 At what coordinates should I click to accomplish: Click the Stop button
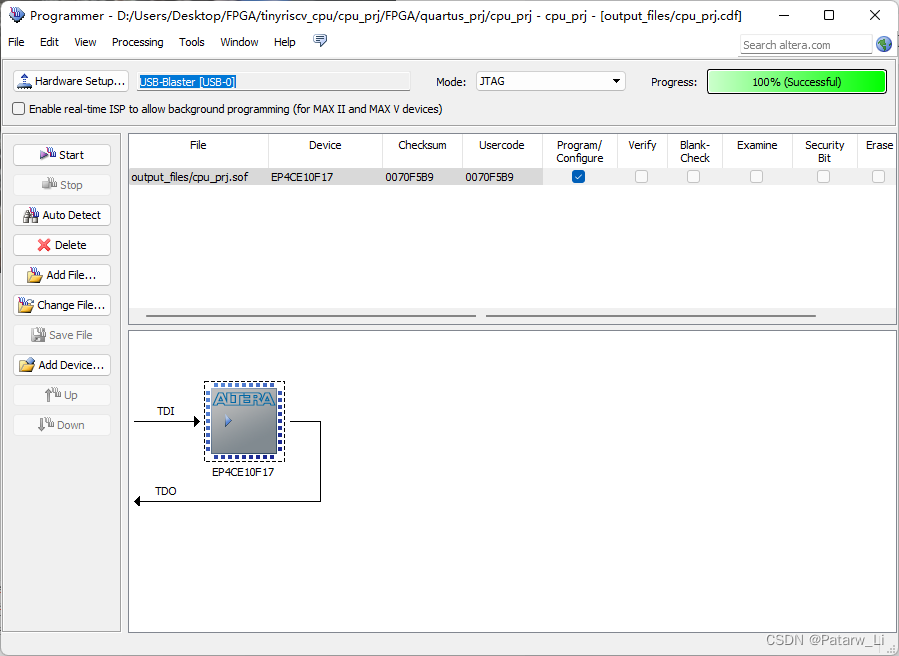pyautogui.click(x=62, y=185)
